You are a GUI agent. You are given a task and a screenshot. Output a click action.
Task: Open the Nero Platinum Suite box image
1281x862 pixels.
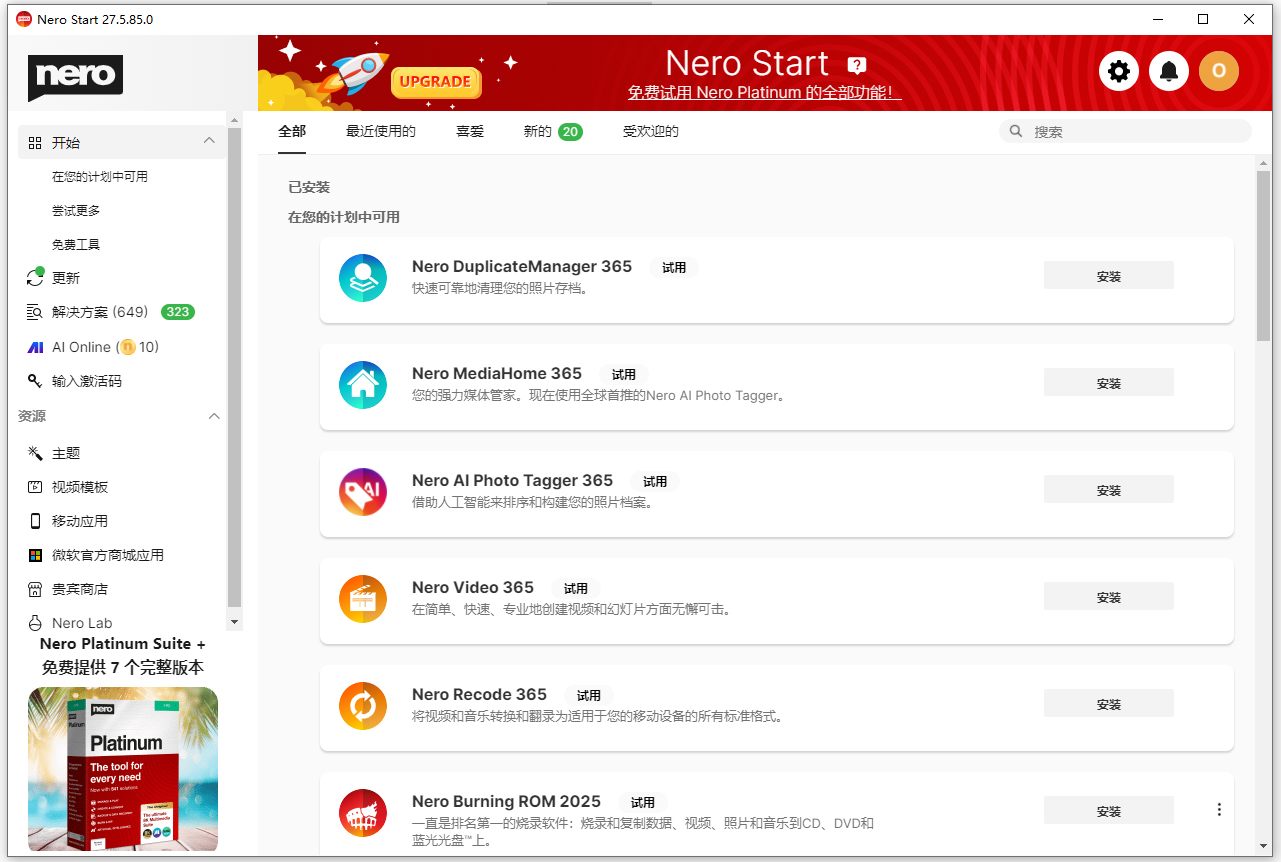[x=123, y=769]
